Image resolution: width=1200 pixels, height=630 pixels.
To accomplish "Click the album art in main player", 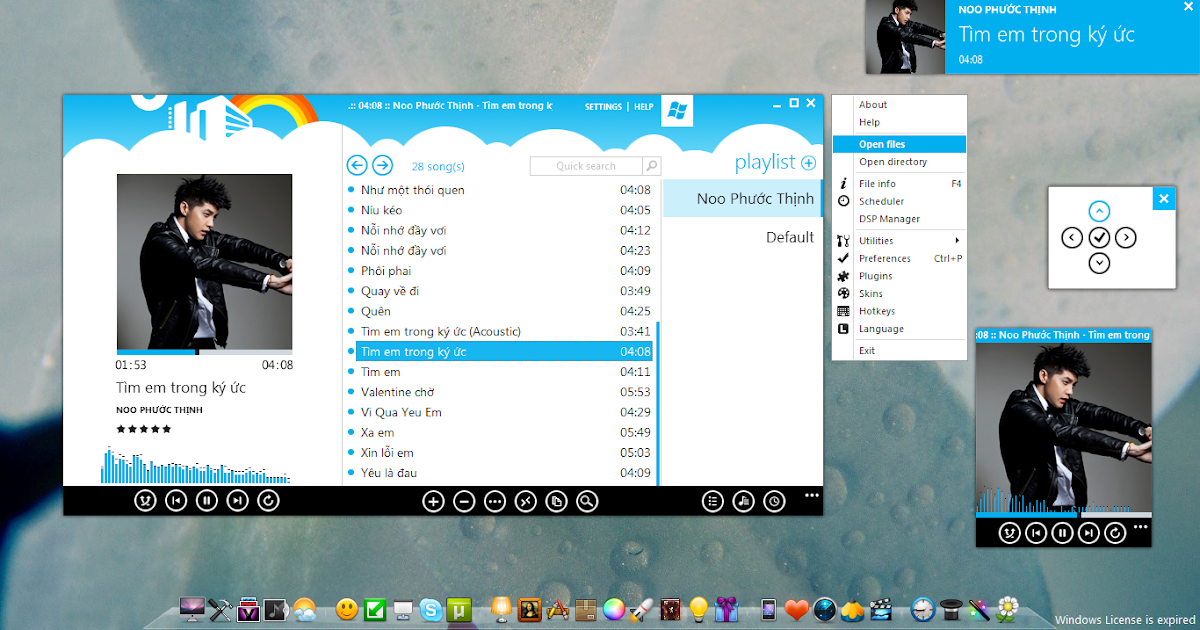I will [x=204, y=261].
